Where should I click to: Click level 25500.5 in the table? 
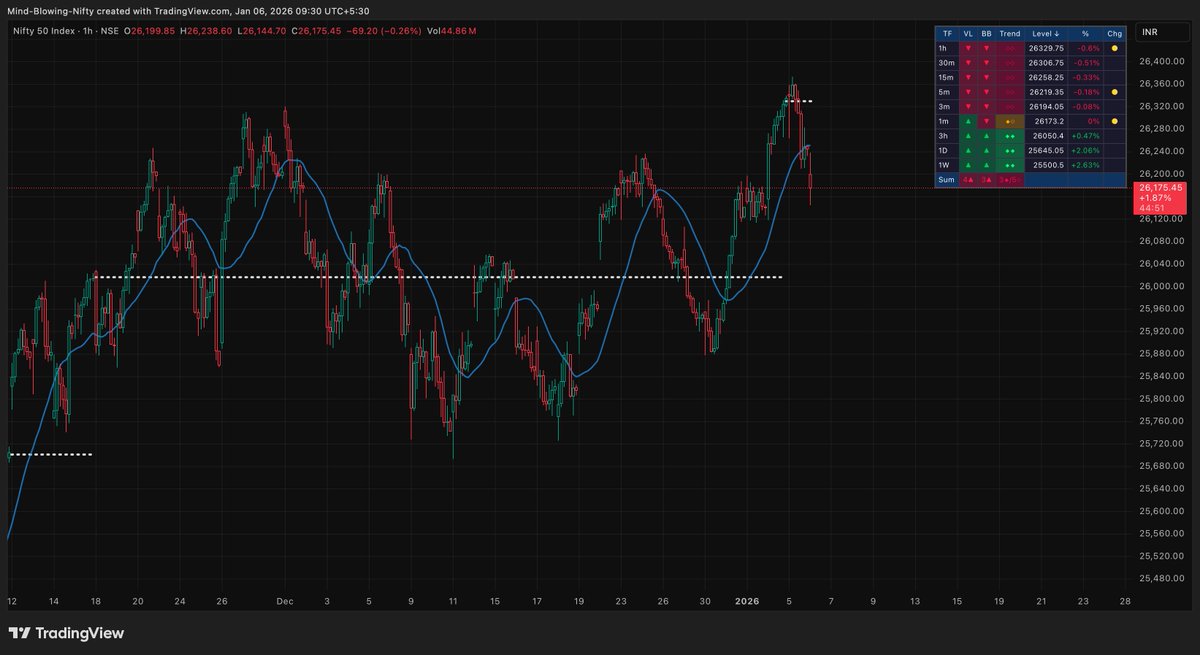1047,164
